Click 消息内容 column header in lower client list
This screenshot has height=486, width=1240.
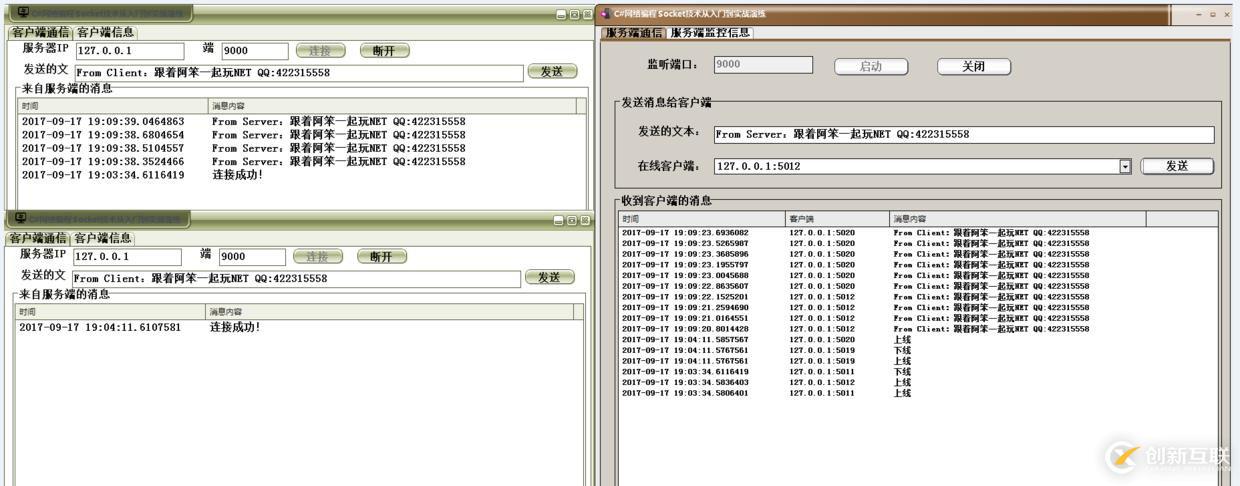pos(390,312)
